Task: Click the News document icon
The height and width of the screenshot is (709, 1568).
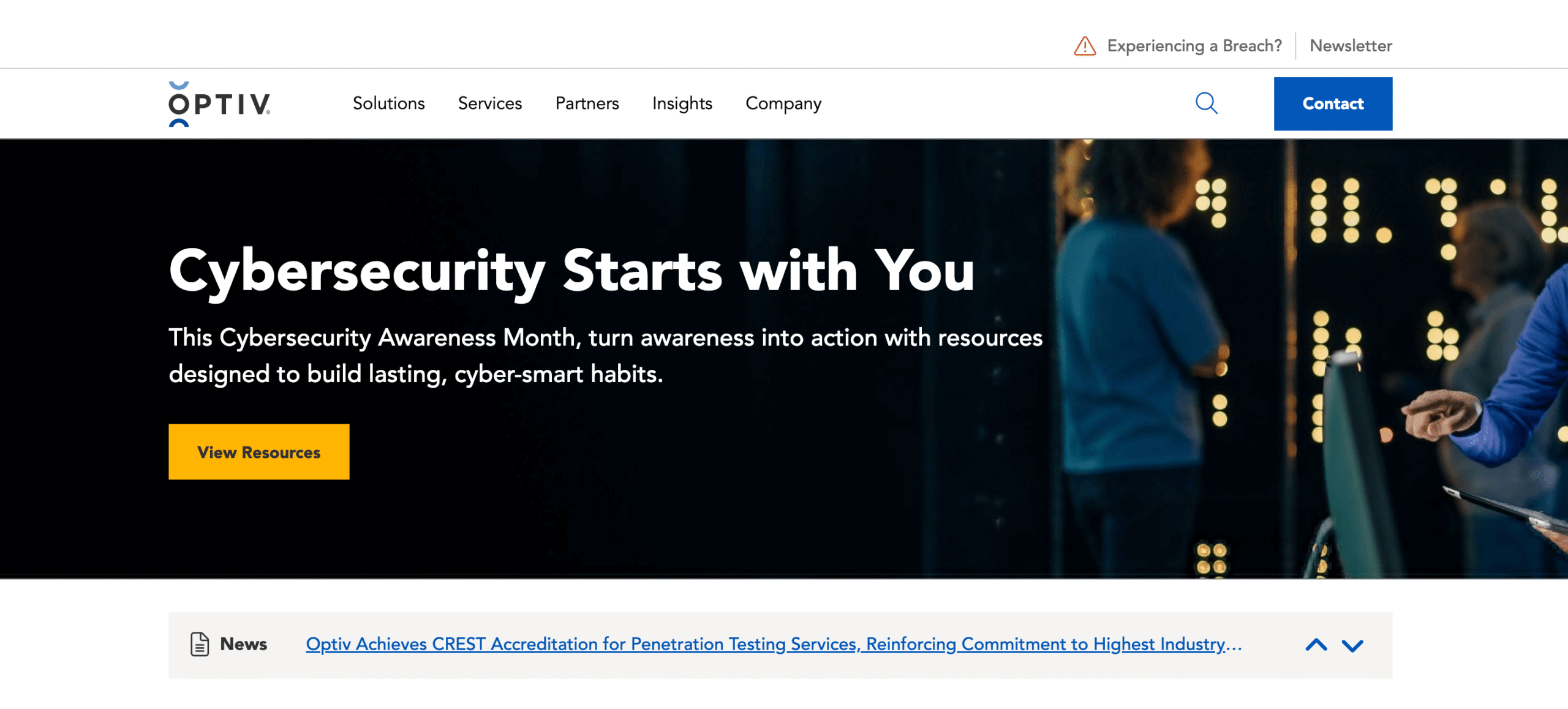Action: pos(200,644)
